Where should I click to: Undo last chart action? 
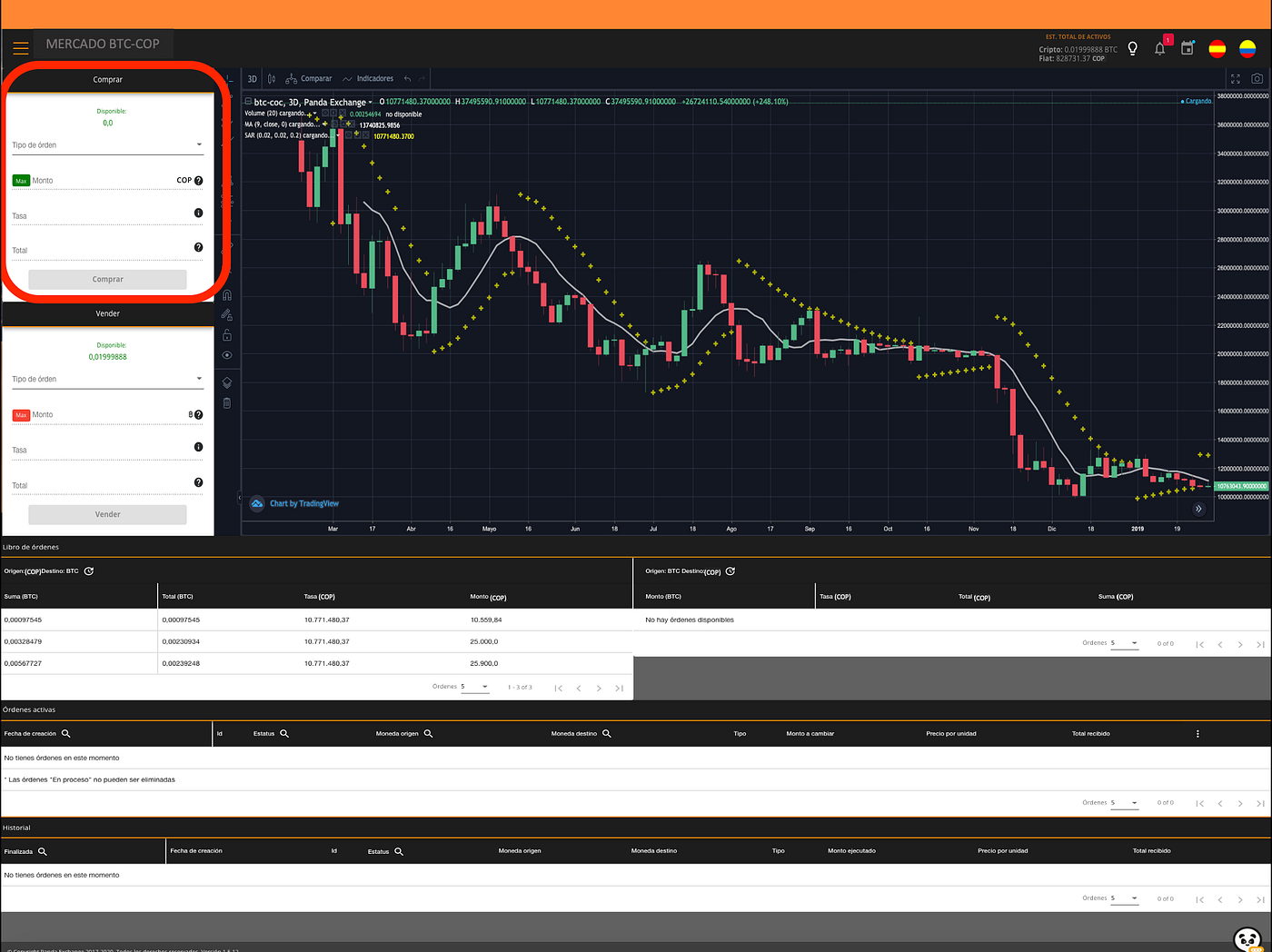point(408,79)
